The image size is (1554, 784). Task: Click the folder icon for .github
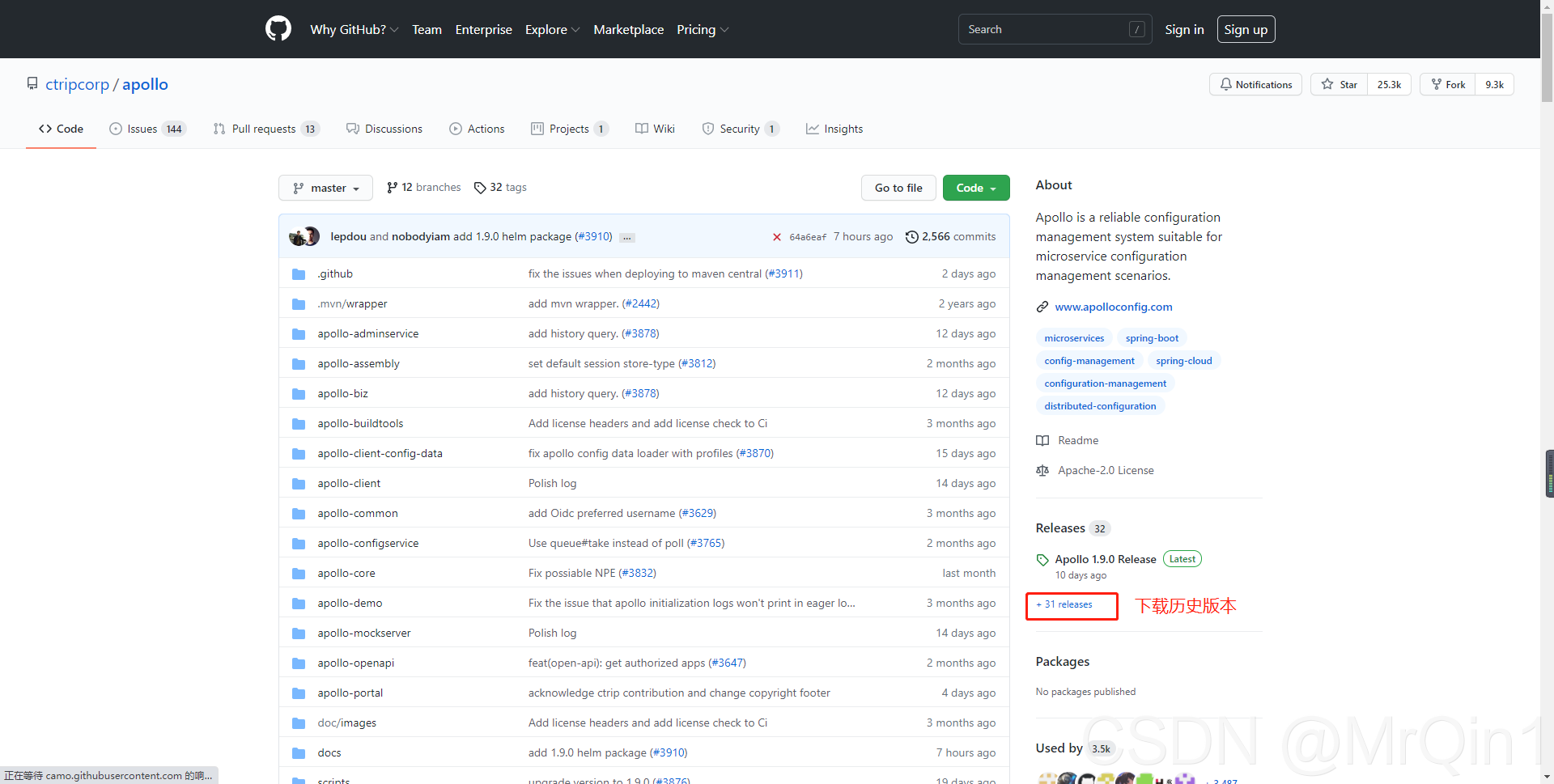pos(299,274)
